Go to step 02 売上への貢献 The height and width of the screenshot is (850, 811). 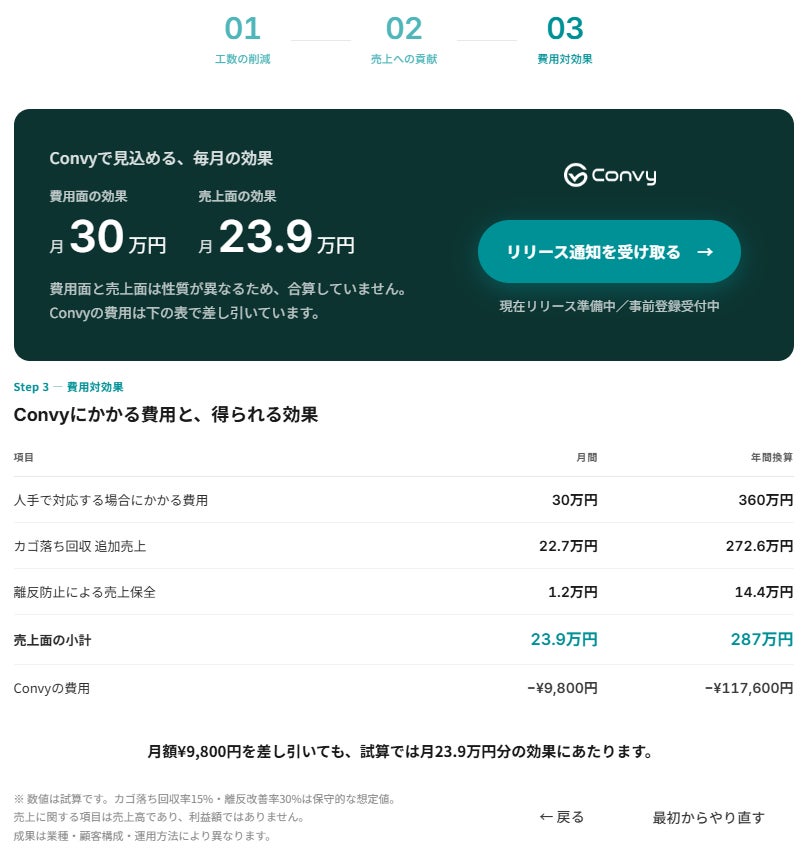coord(404,40)
